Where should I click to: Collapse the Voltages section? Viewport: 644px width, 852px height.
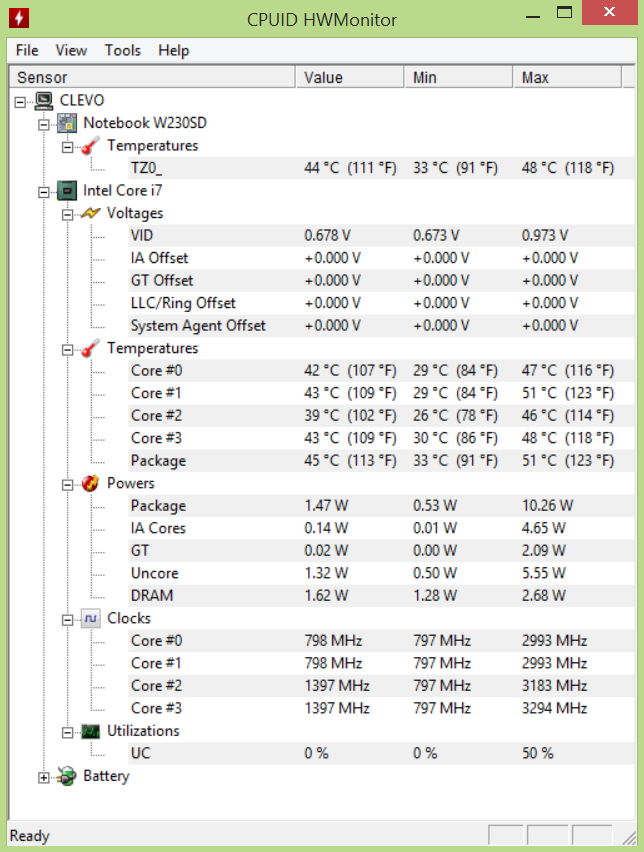[67, 215]
